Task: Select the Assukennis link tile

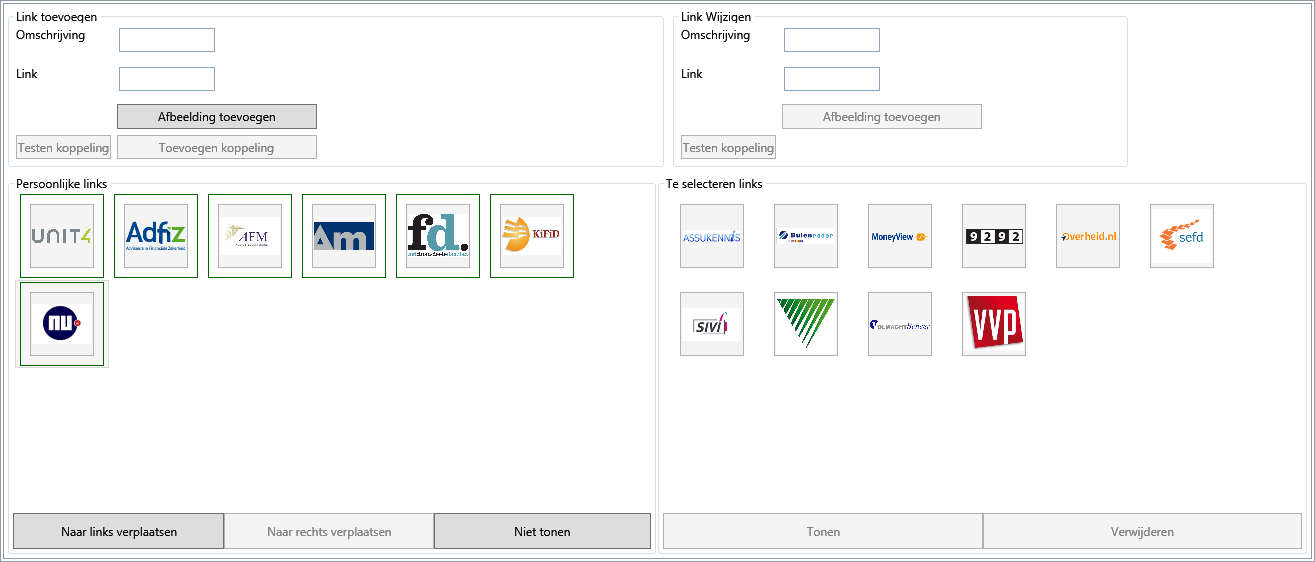Action: pos(712,236)
